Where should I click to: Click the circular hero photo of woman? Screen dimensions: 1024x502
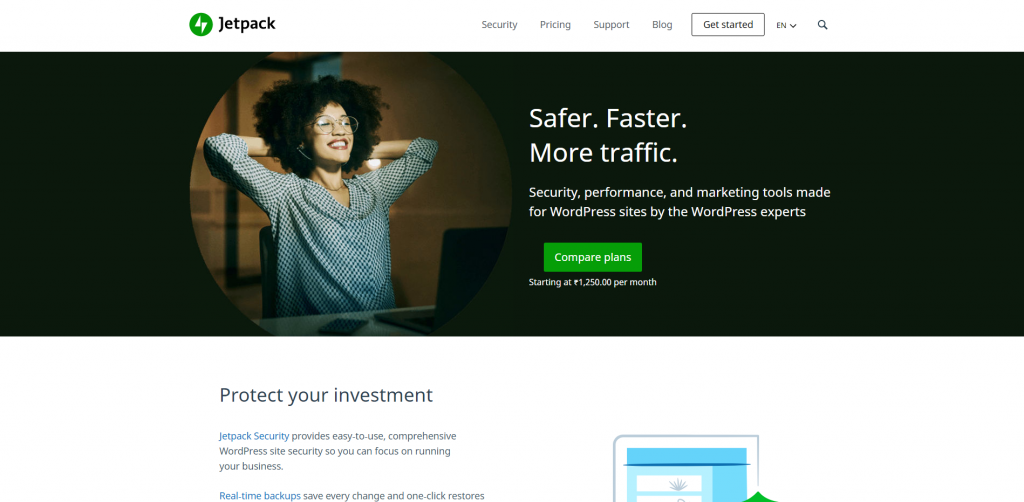tap(350, 194)
